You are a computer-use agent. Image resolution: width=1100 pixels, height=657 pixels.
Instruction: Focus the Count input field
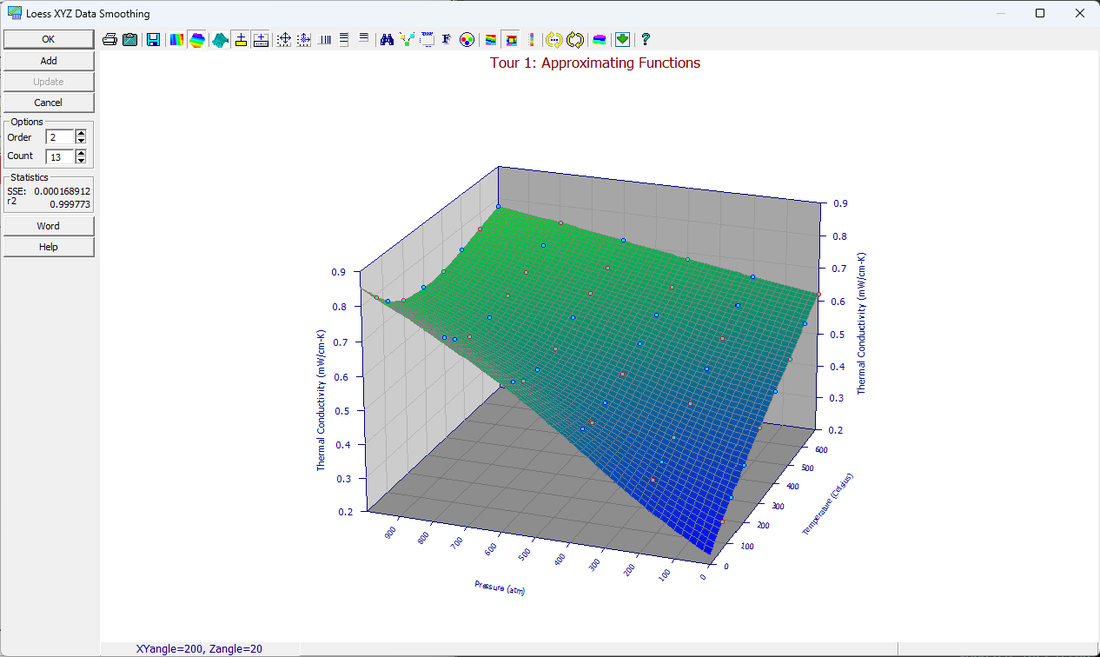click(60, 157)
